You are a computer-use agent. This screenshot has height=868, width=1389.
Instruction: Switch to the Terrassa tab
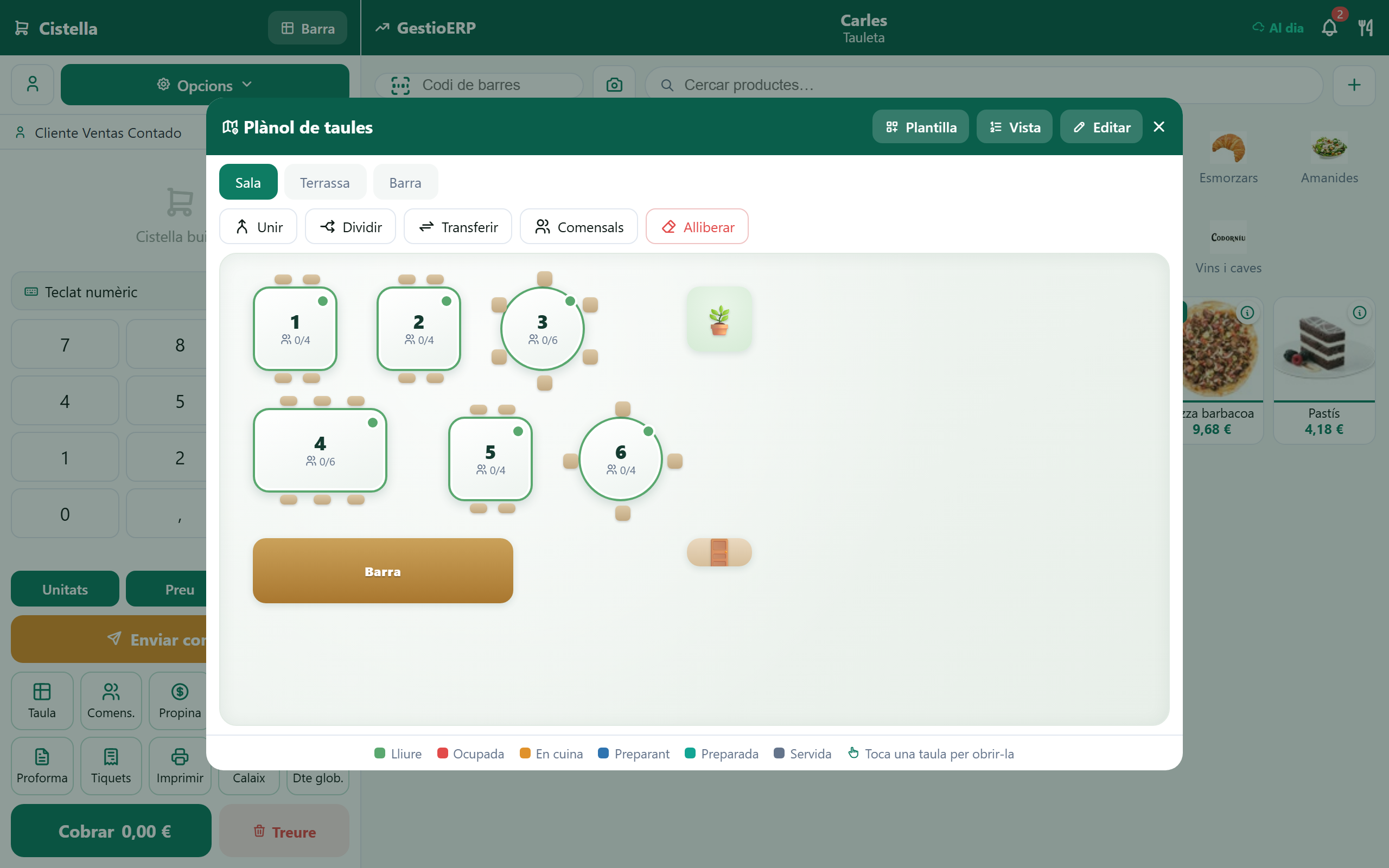coord(325,183)
